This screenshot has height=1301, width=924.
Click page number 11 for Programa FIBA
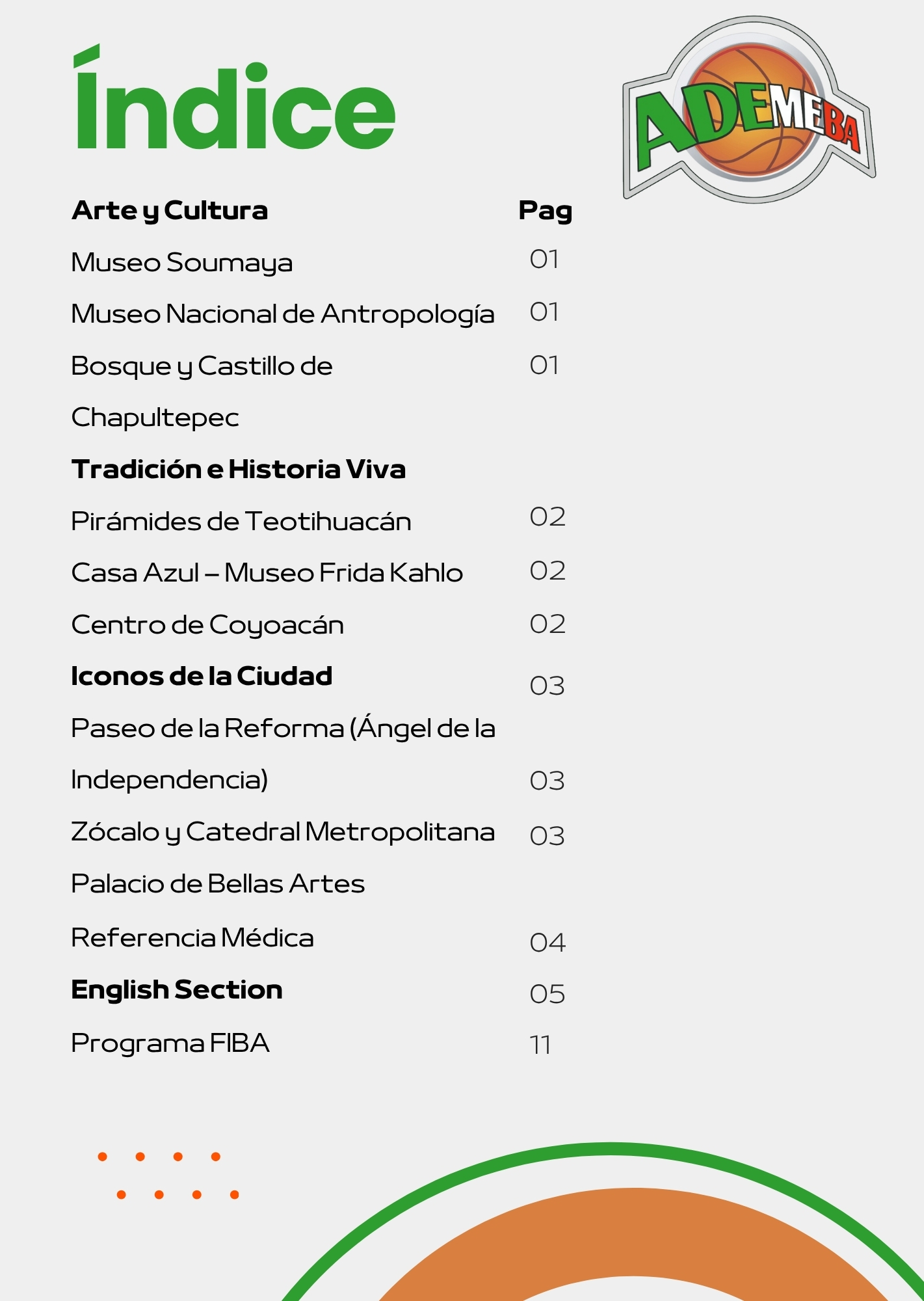540,1045
